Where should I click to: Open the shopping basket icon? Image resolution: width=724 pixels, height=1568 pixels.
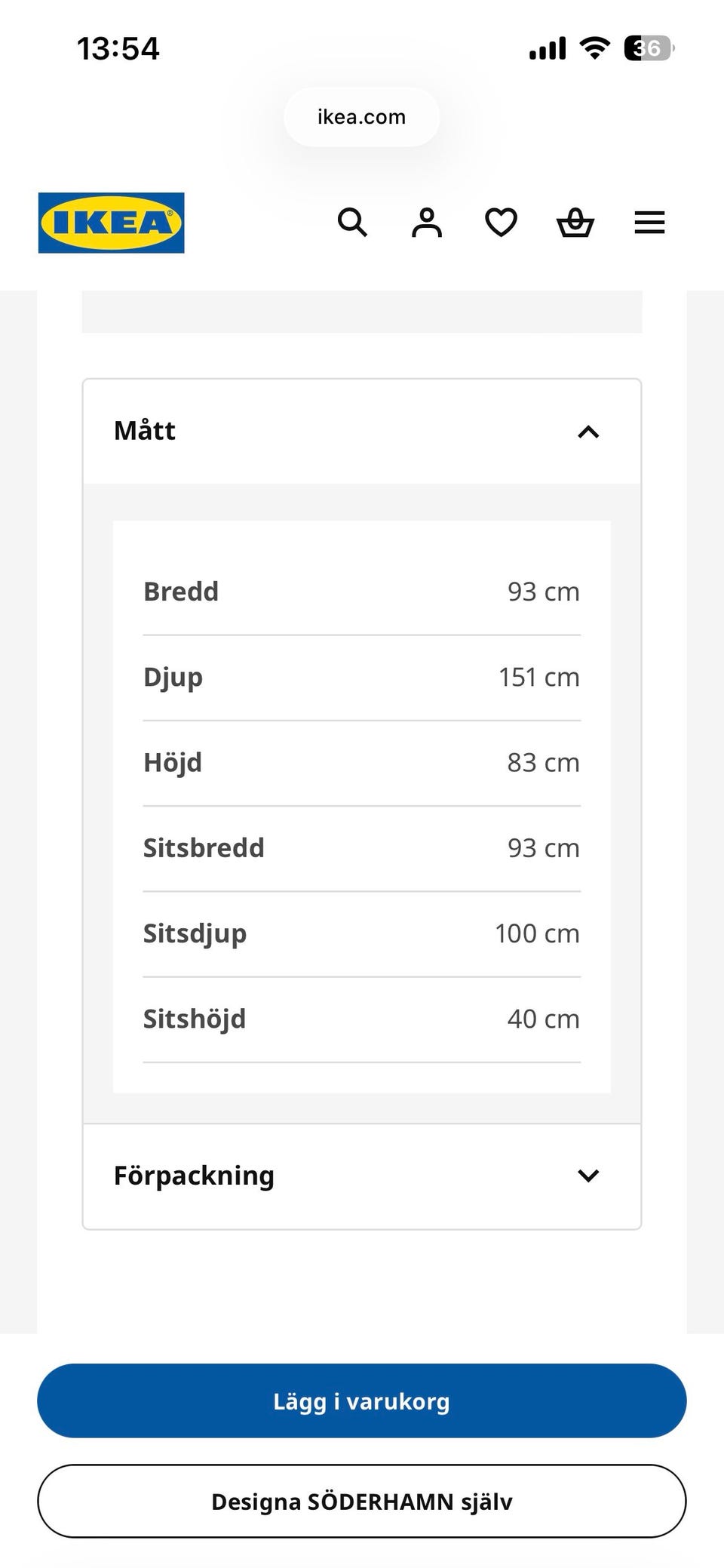click(575, 223)
